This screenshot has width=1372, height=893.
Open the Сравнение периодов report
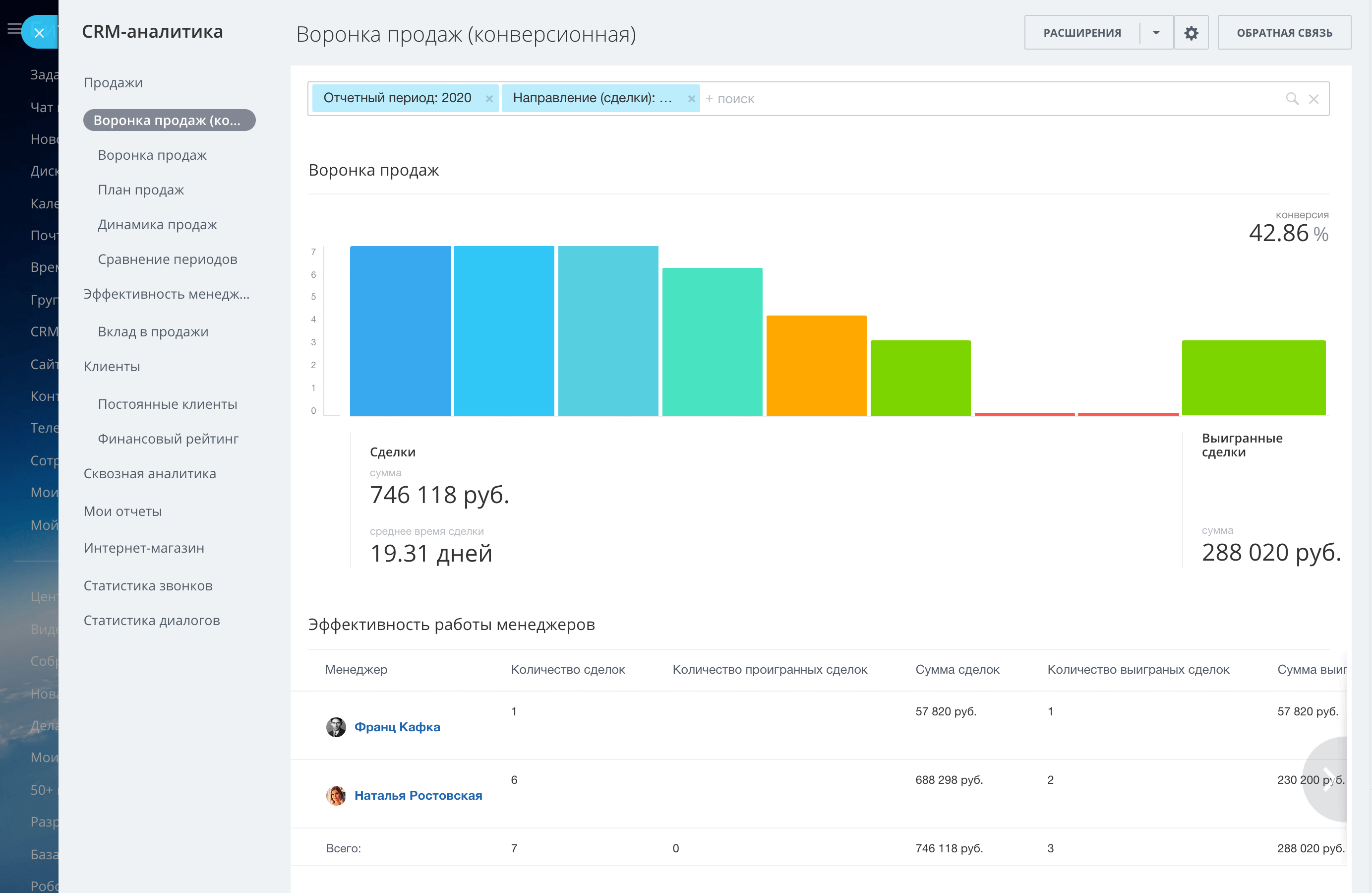(167, 259)
